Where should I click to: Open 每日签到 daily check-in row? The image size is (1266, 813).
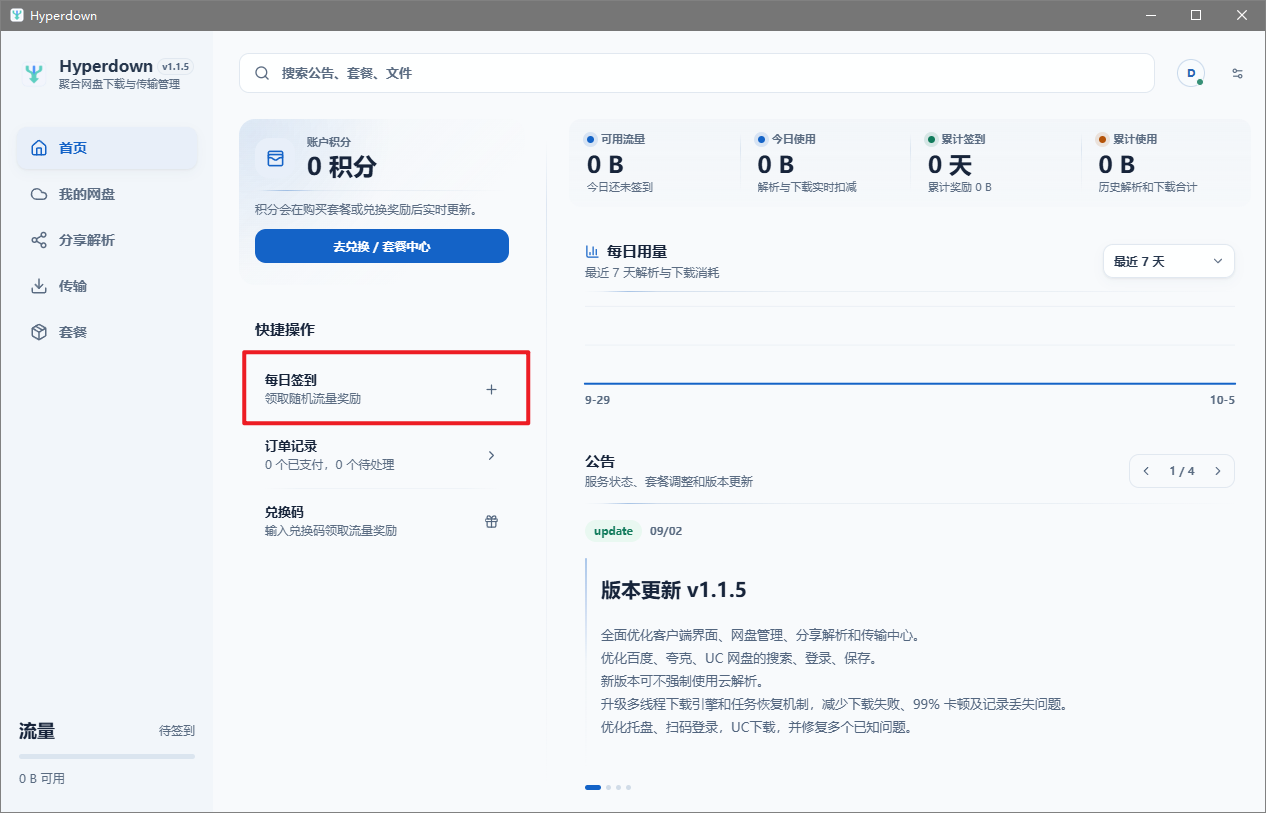coord(382,389)
